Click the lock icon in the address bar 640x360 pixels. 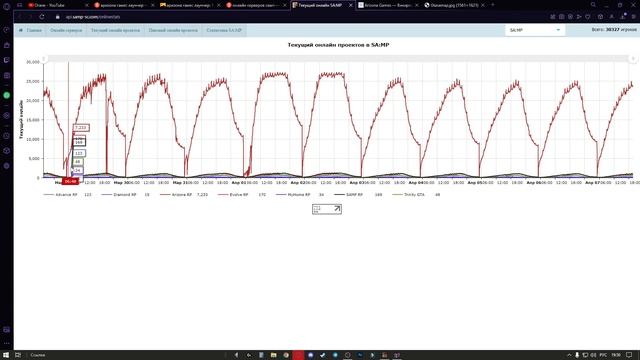(58, 17)
